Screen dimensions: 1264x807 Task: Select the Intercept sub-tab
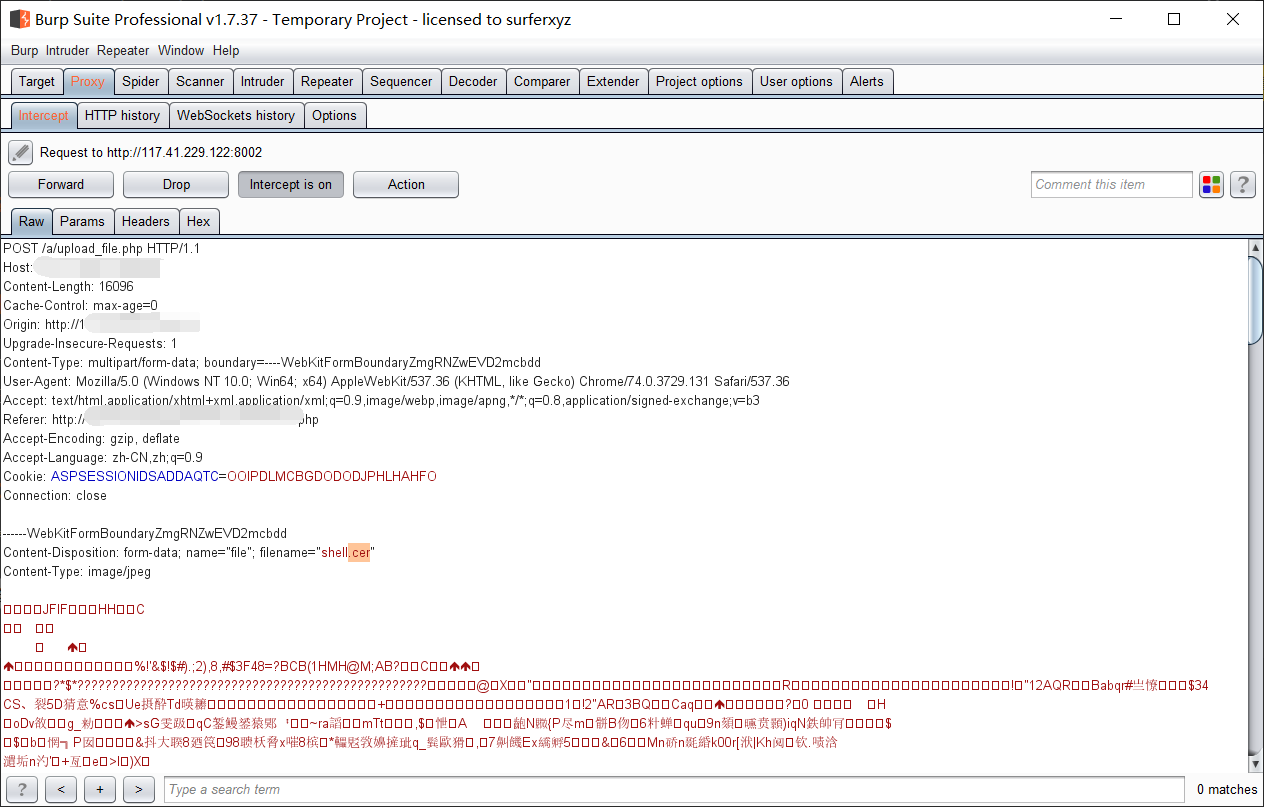tap(44, 116)
